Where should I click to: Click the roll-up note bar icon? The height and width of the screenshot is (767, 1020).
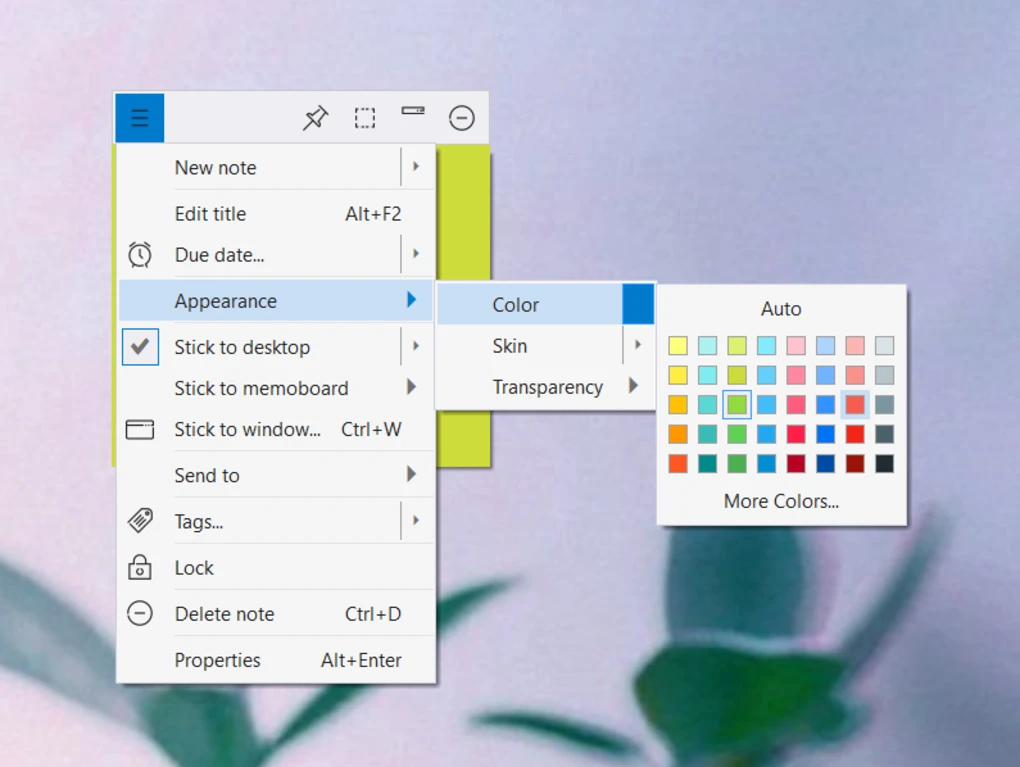[413, 111]
